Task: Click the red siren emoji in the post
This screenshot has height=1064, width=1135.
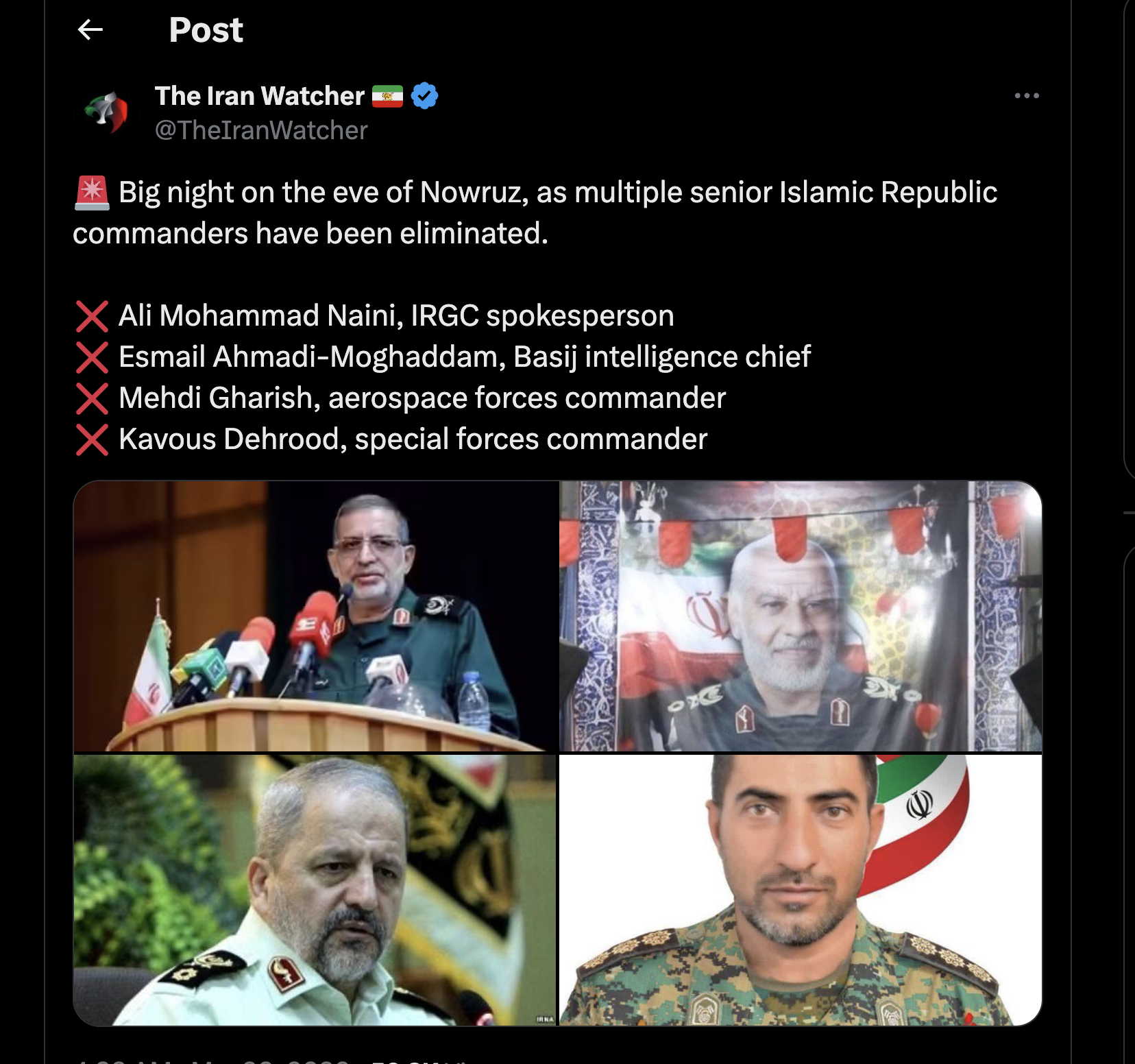Action: [x=92, y=193]
